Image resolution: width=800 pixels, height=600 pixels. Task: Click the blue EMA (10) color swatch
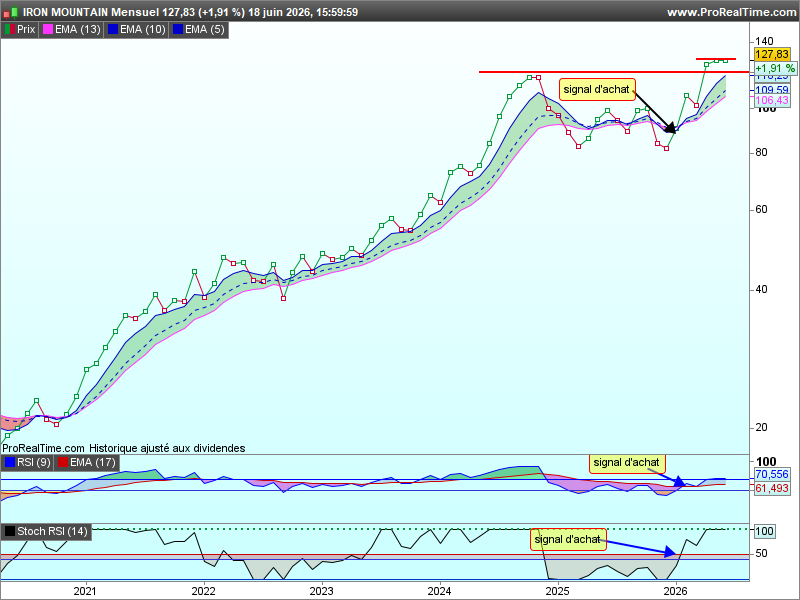[113, 30]
